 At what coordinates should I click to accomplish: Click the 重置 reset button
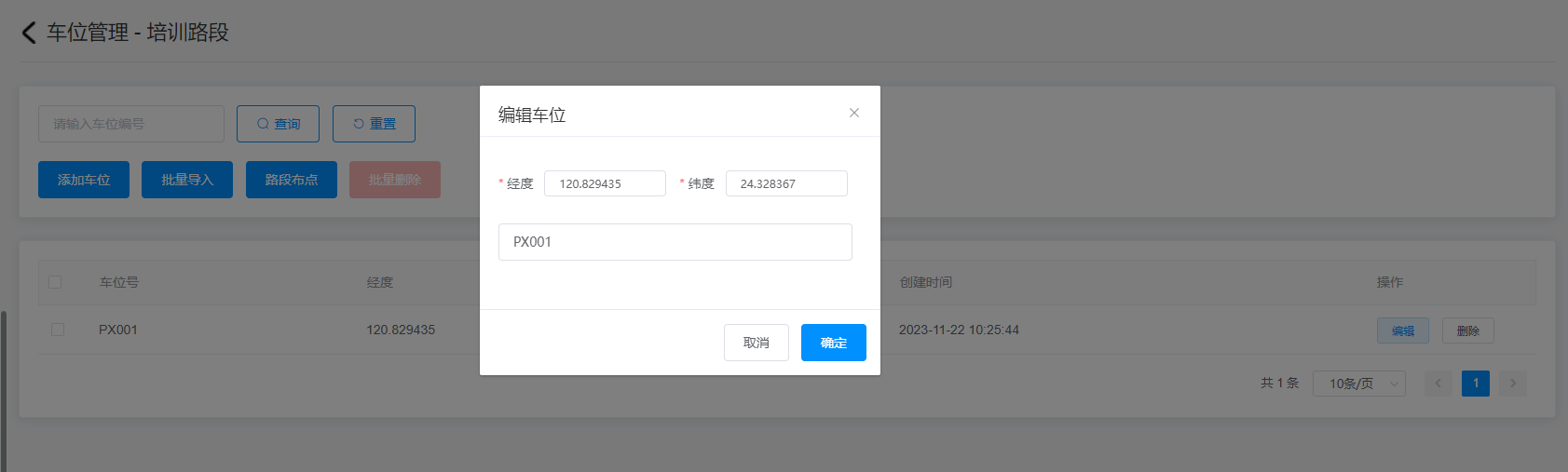click(374, 124)
